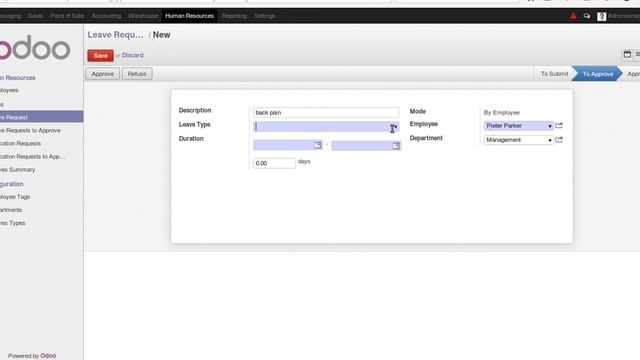Screen dimensions: 640x360
Task: Expand the Employee dropdown arrow
Action: click(x=550, y=126)
